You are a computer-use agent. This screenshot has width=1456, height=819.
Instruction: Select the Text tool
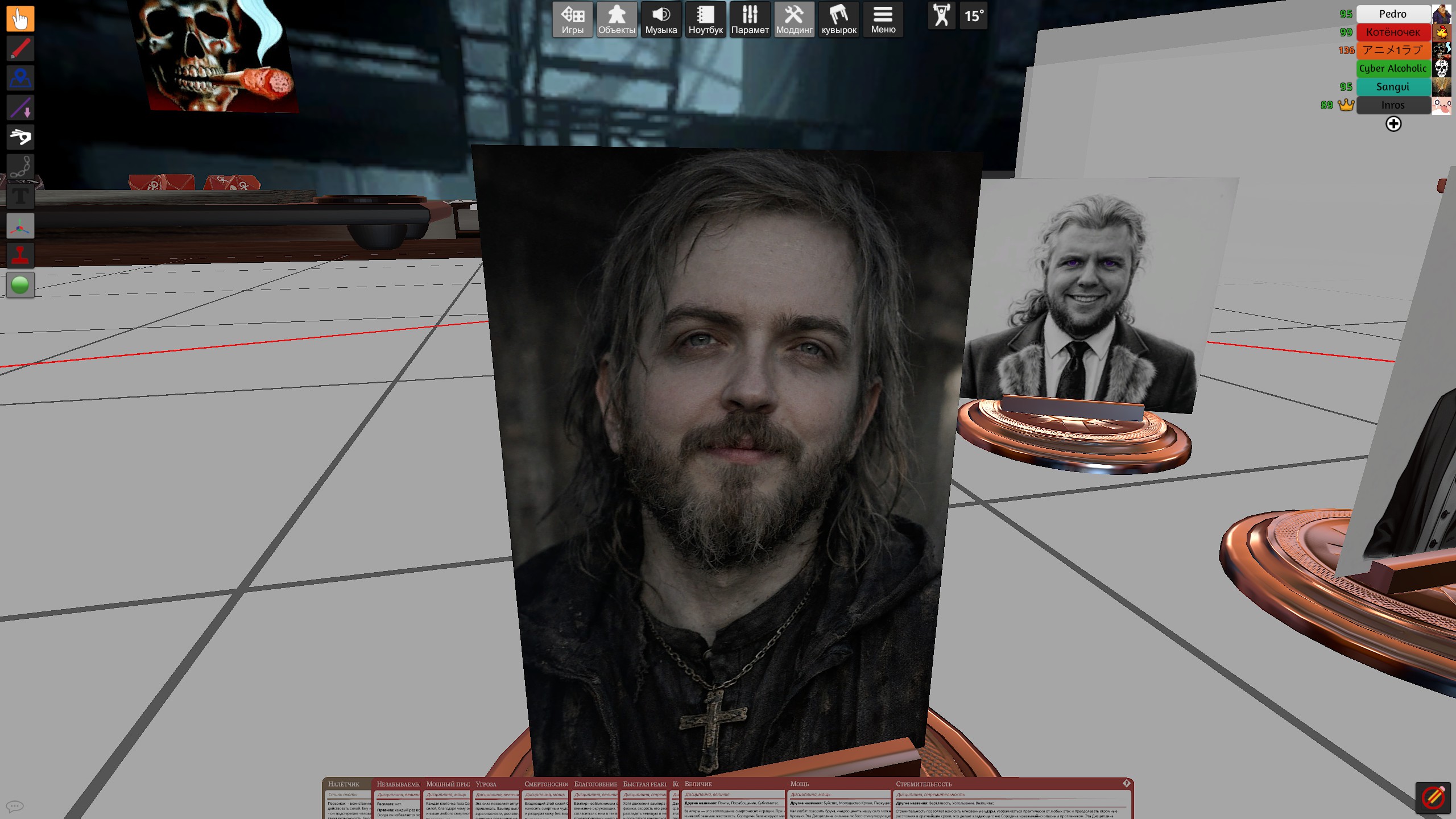(x=20, y=197)
